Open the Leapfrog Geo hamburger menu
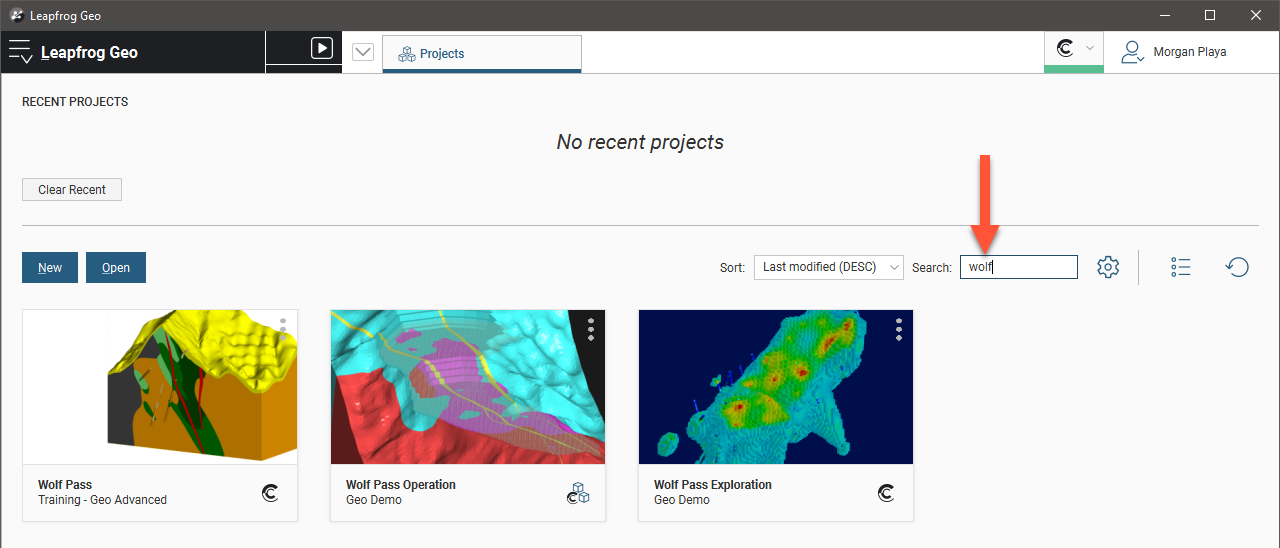Image resolution: width=1280 pixels, height=548 pixels. point(20,52)
